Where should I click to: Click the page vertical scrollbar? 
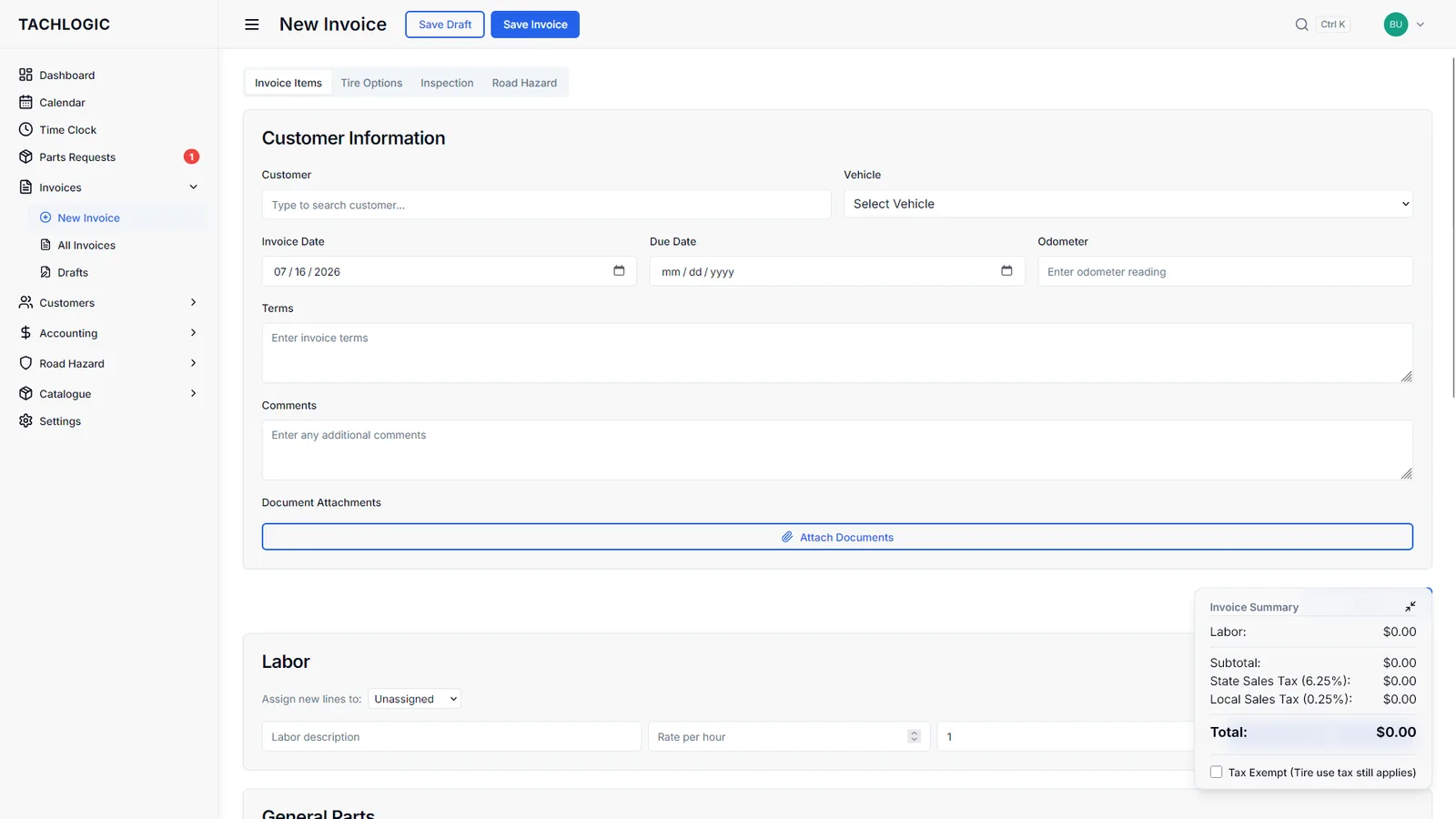(1453, 227)
